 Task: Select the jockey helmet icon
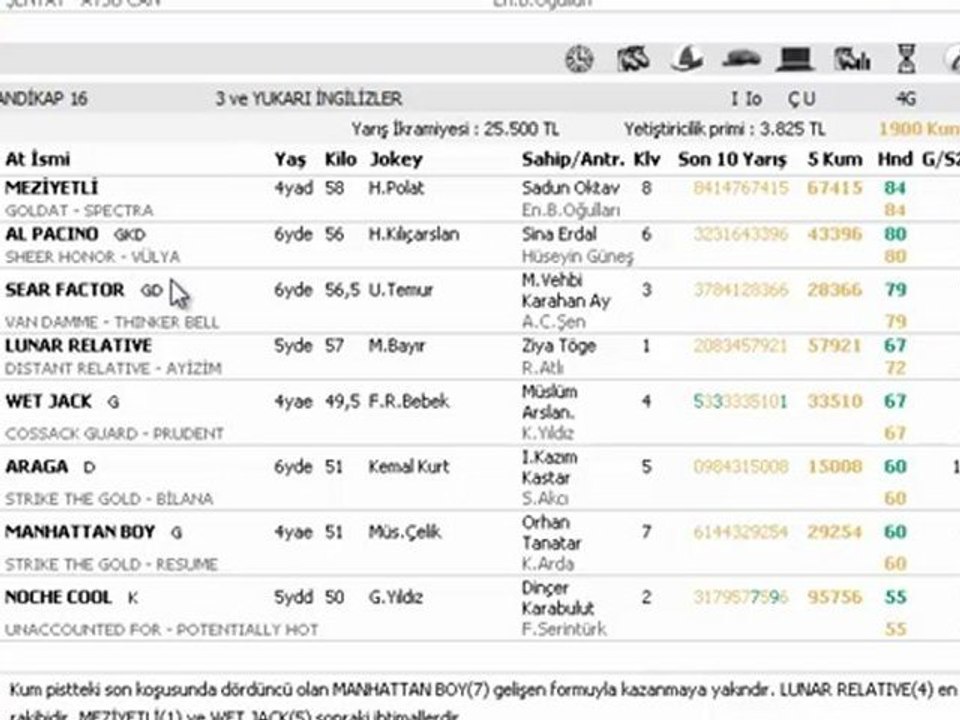[687, 59]
